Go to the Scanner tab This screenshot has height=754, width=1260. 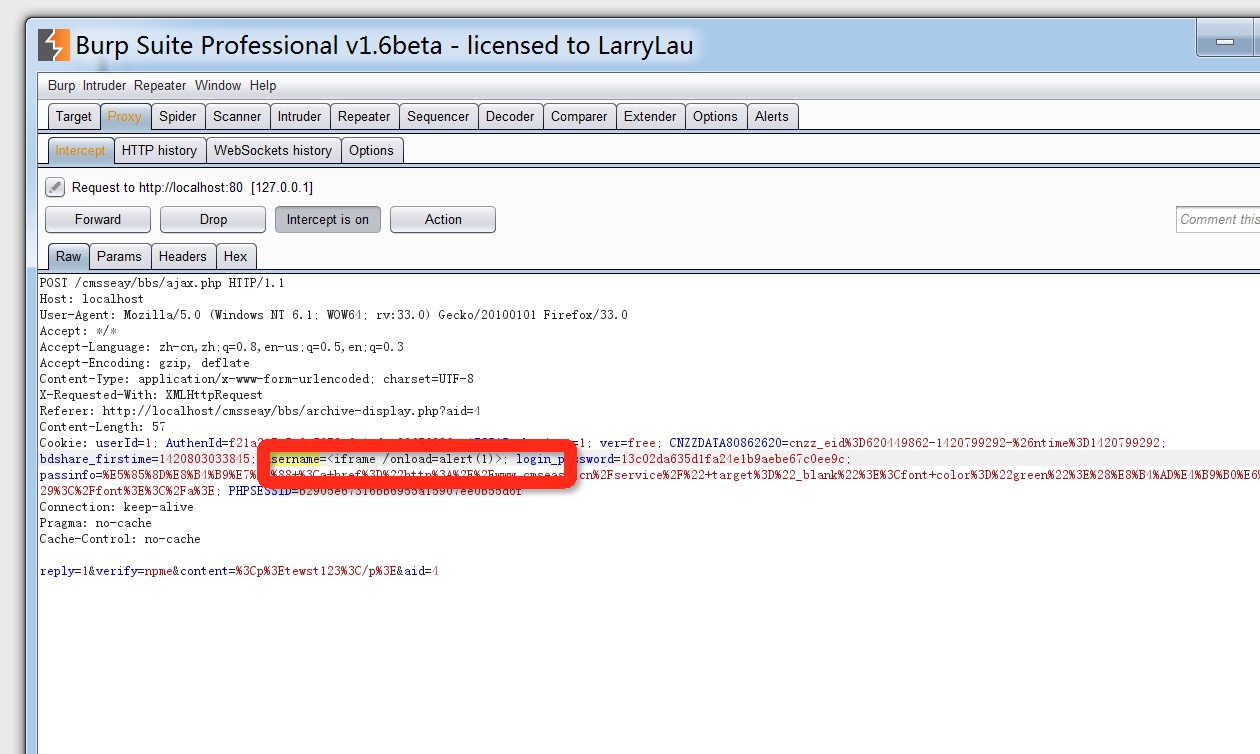pyautogui.click(x=237, y=116)
